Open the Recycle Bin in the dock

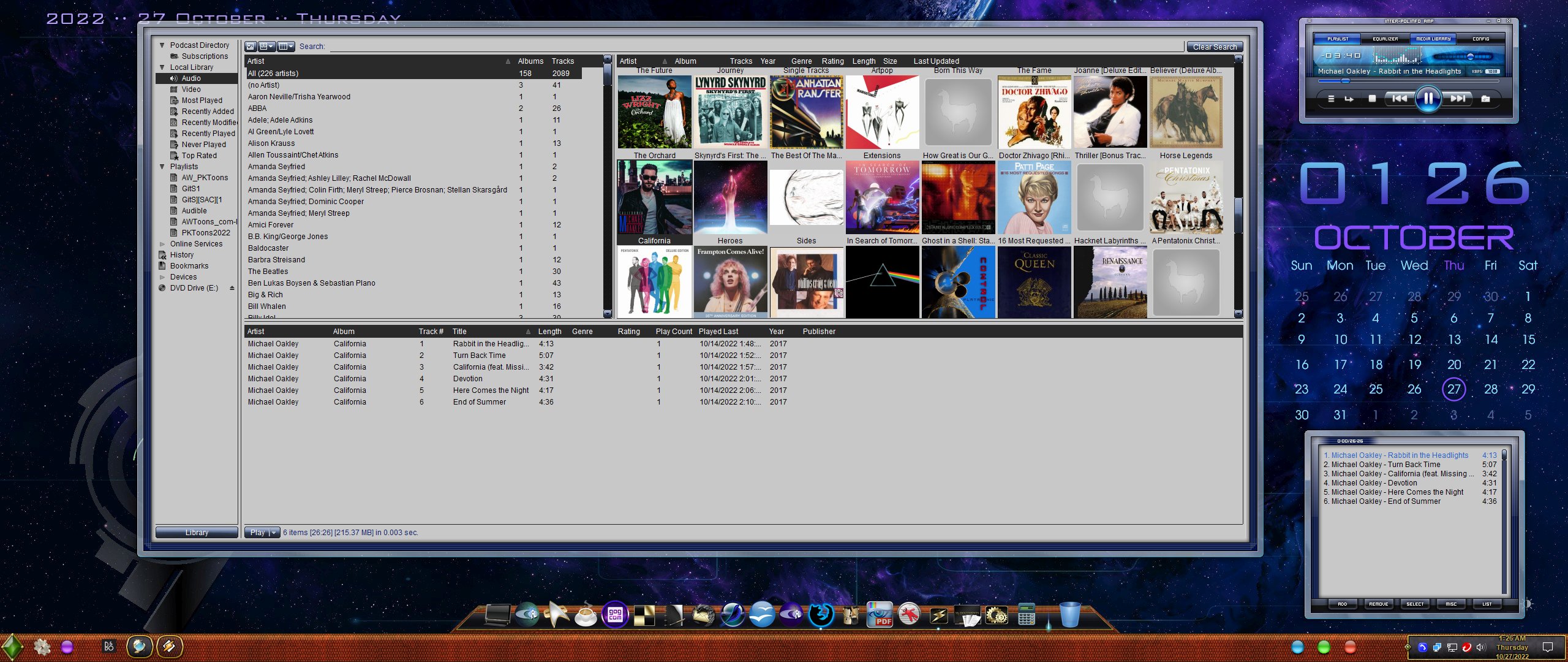1069,614
